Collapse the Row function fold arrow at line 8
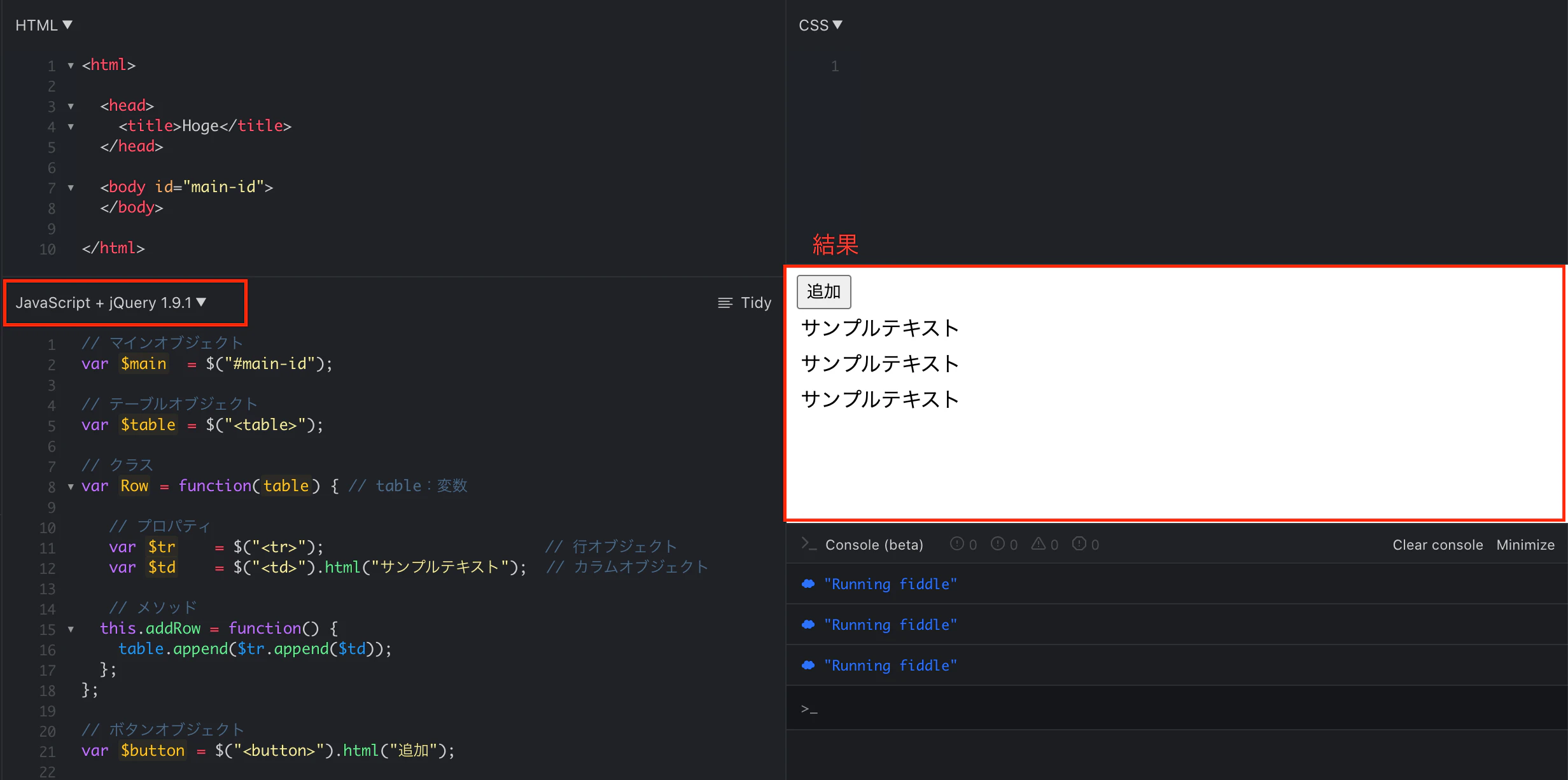This screenshot has height=780, width=1568. [70, 486]
